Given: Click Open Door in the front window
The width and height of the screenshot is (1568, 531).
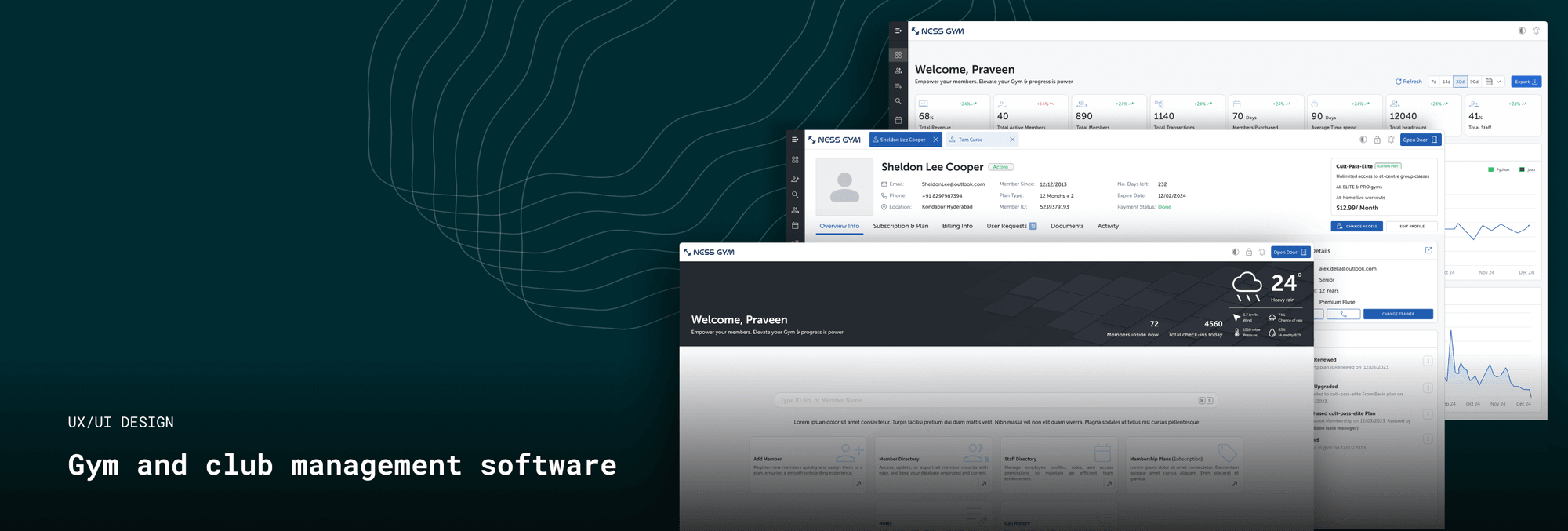Looking at the screenshot, I should (x=1290, y=252).
